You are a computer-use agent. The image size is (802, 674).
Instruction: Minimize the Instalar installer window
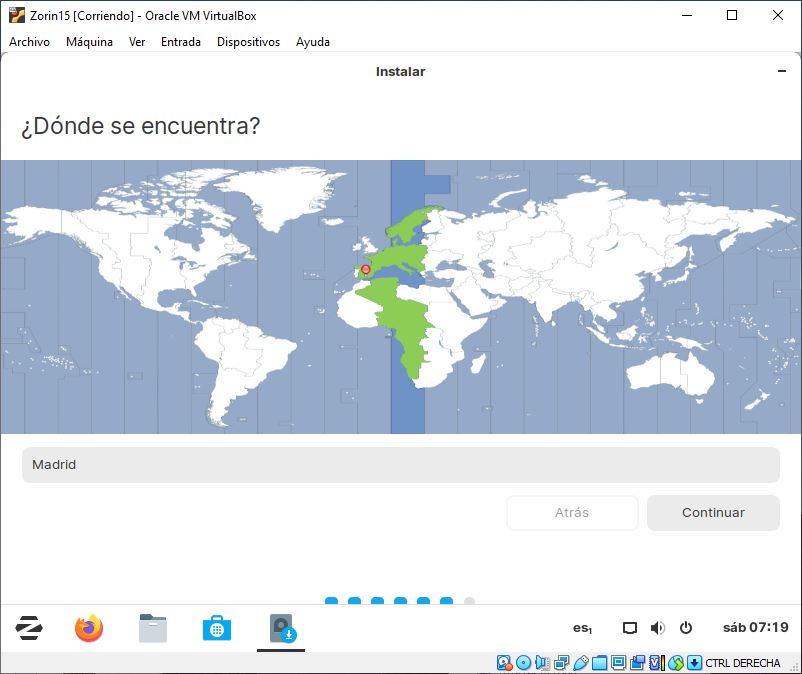pos(781,71)
